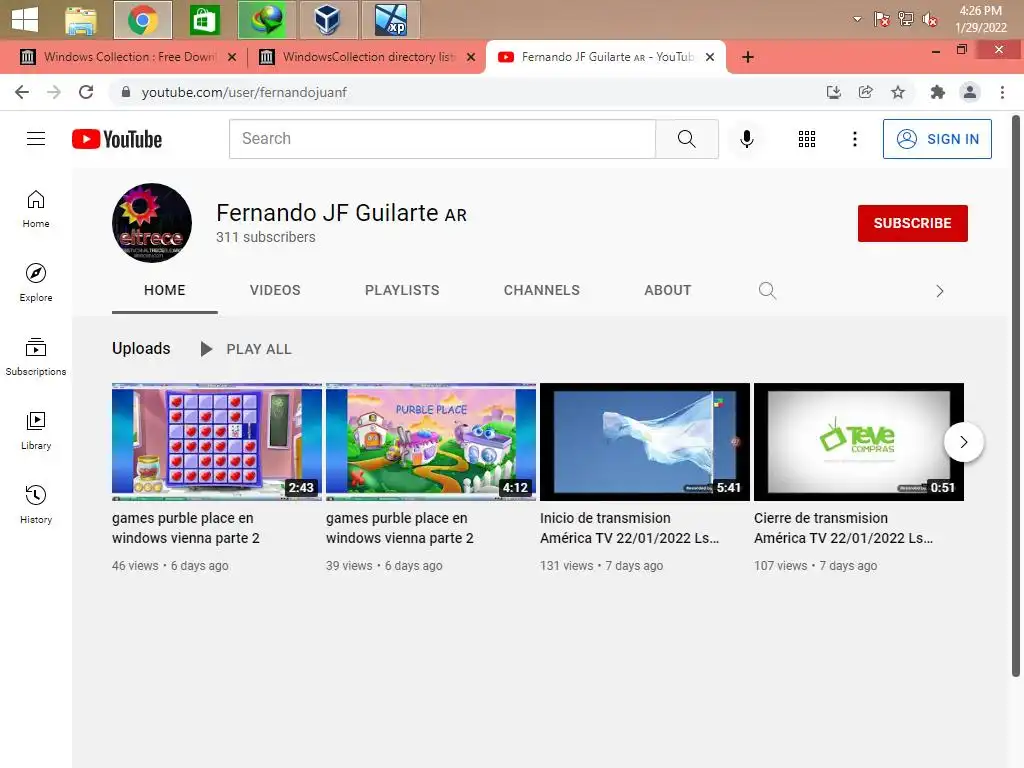Viewport: 1024px width, 768px height.
Task: Close the Fernando JF Guilarte tab
Action: (x=710, y=57)
